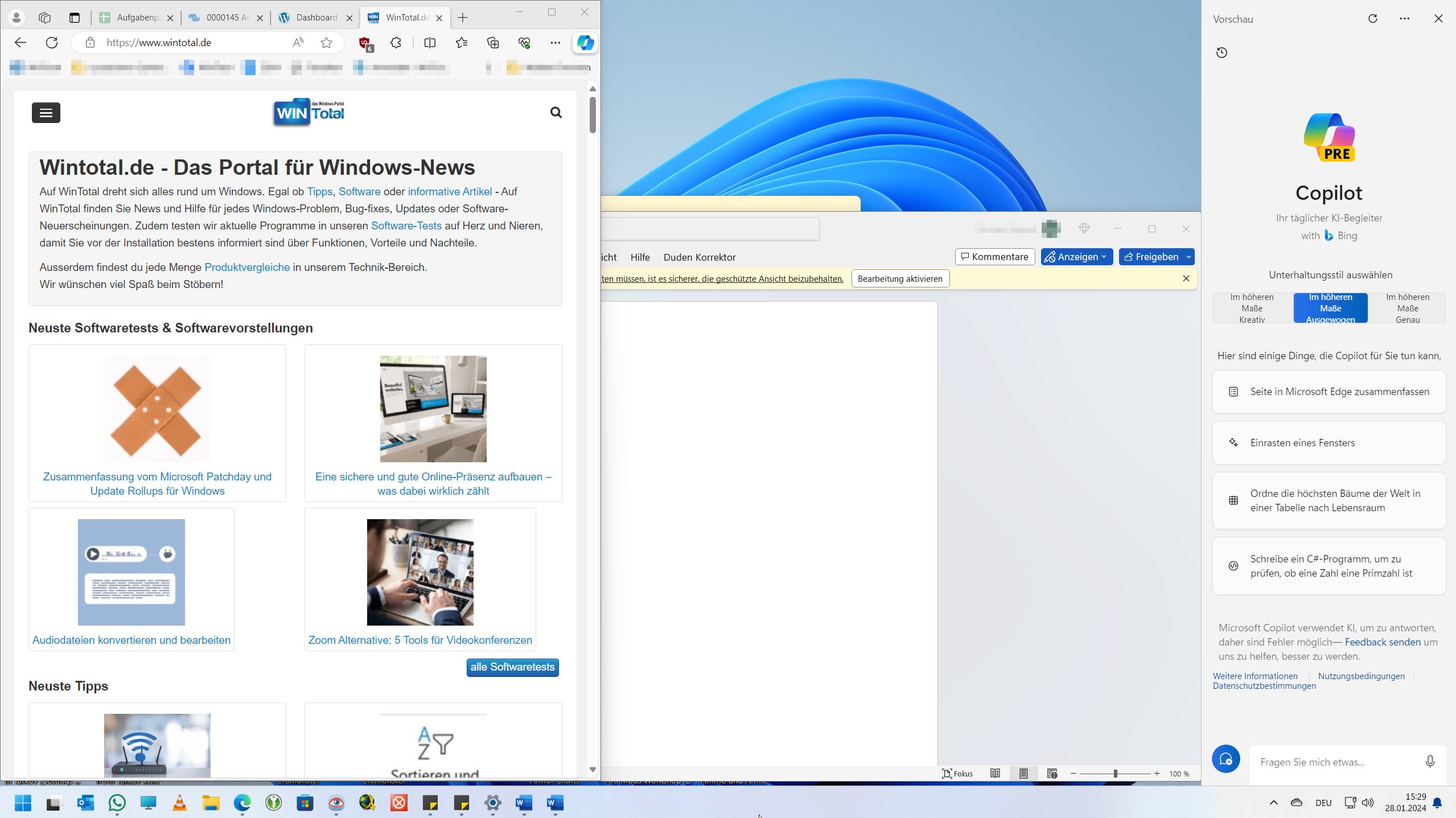
Task: Click the alle Softwaretests button
Action: click(512, 667)
